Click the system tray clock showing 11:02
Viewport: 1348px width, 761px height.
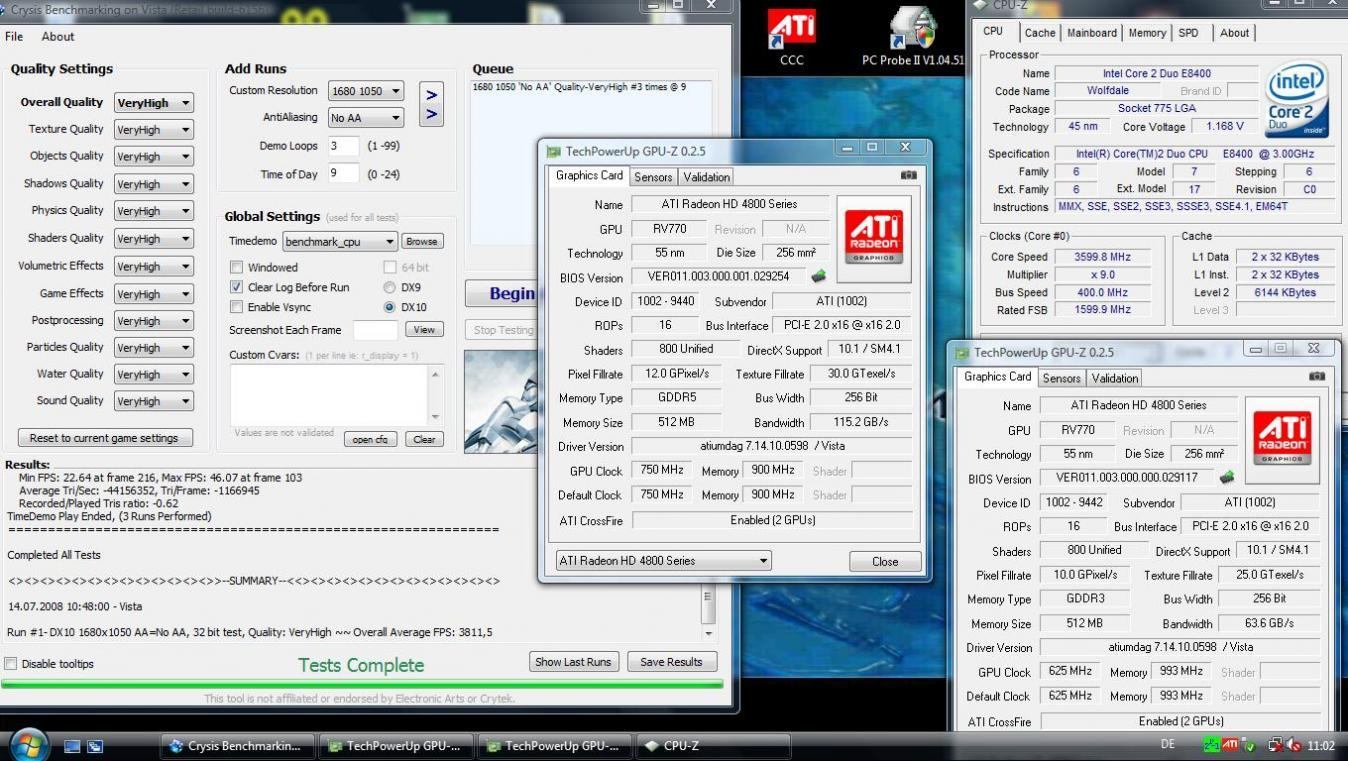[1321, 745]
